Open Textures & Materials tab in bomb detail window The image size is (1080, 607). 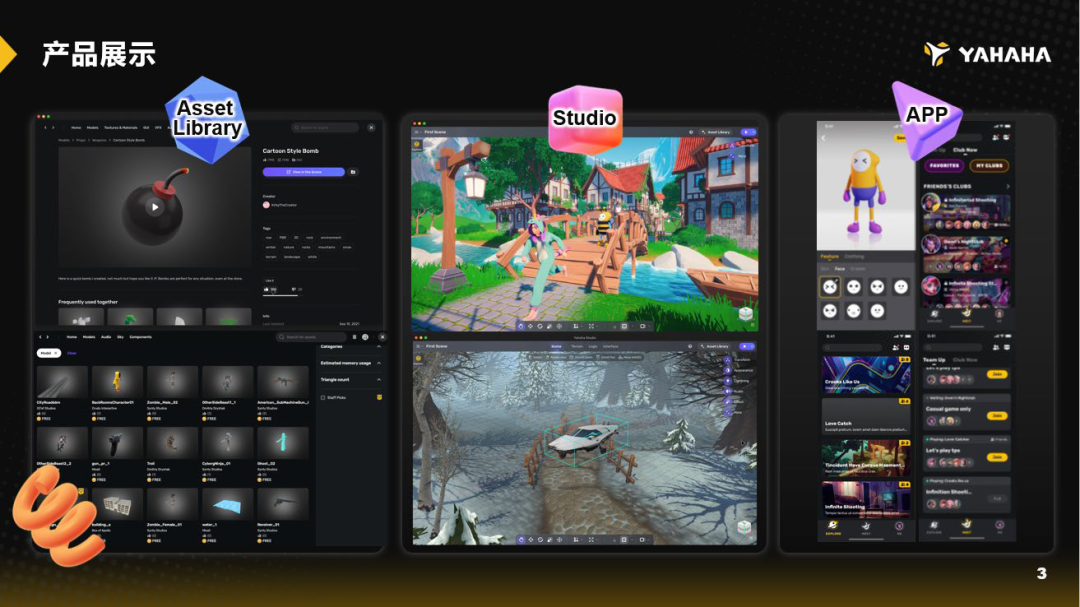pyautogui.click(x=121, y=127)
